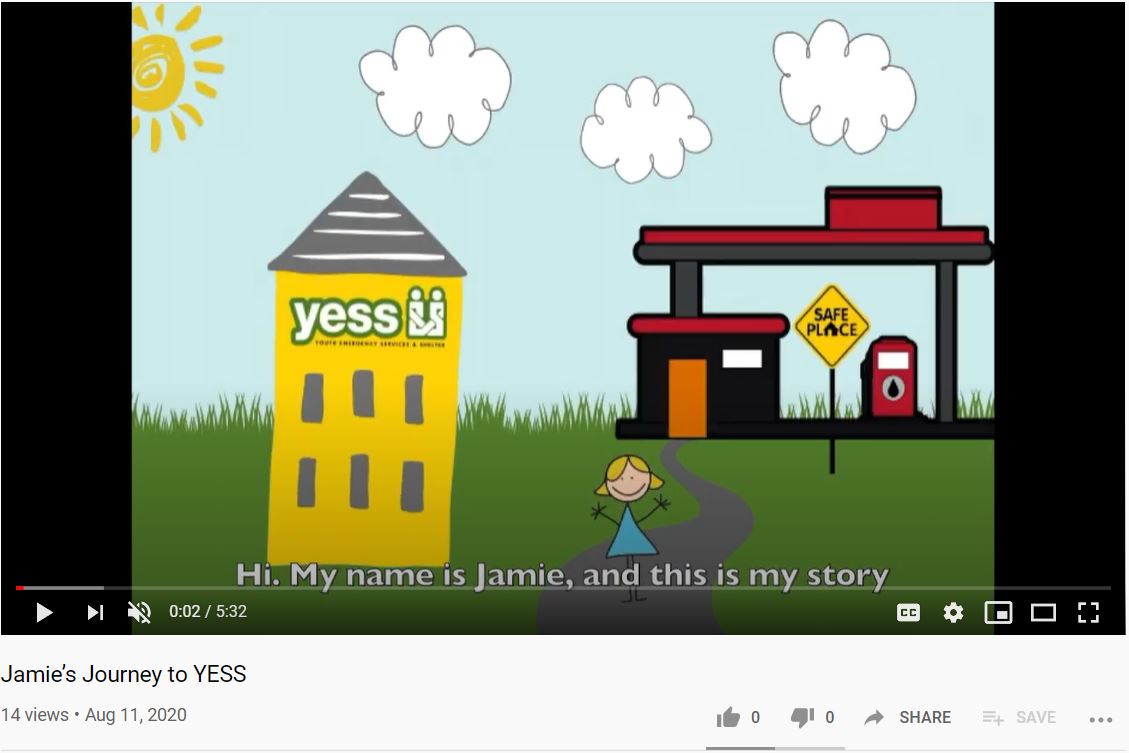Play the video
This screenshot has width=1129, height=753.
tap(44, 613)
